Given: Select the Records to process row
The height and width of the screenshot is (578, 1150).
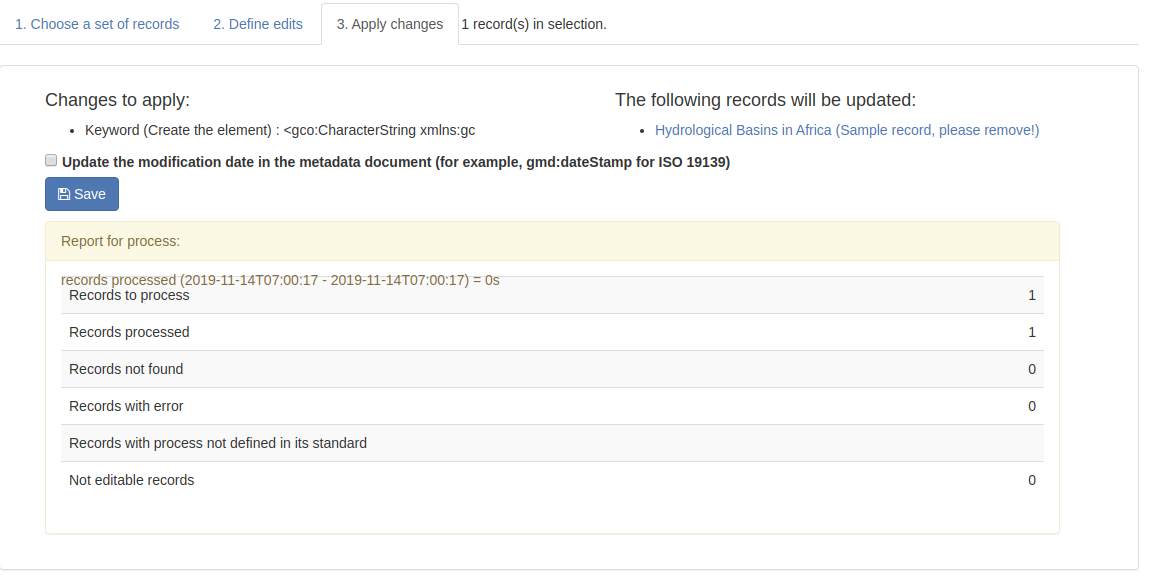Looking at the screenshot, I should (x=552, y=296).
